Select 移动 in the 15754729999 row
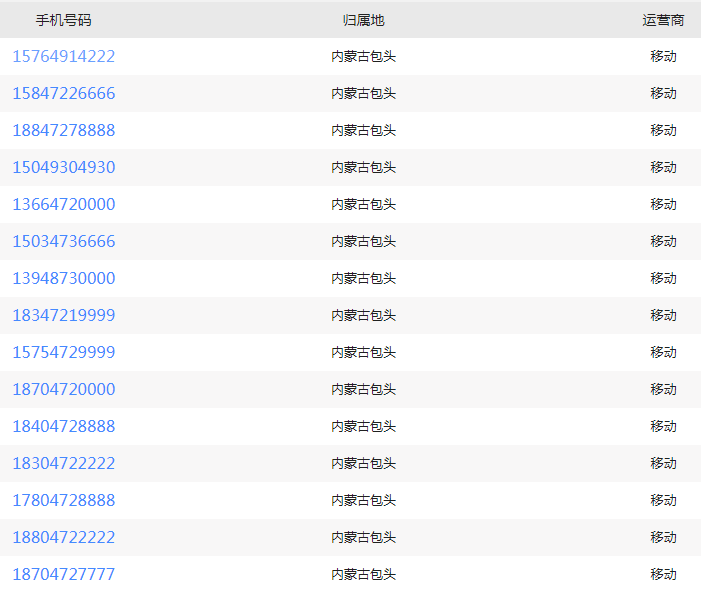The image size is (701, 592). point(663,352)
